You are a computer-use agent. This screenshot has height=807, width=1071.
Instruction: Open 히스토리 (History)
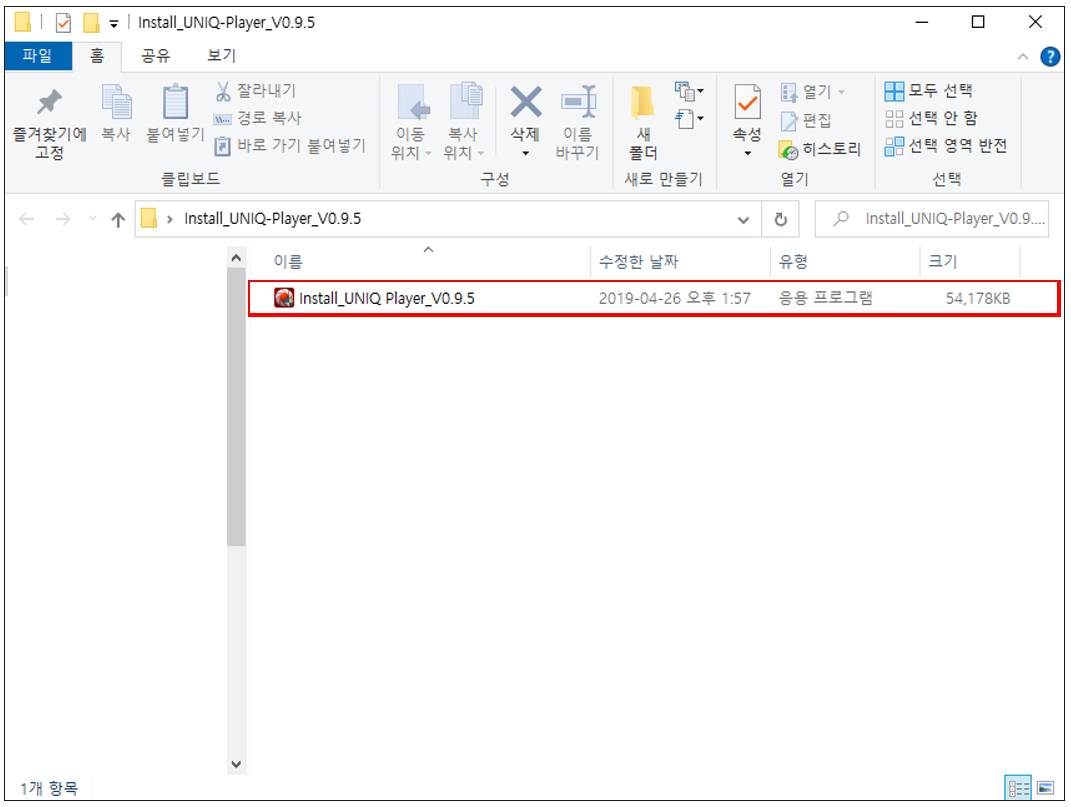[x=820, y=149]
